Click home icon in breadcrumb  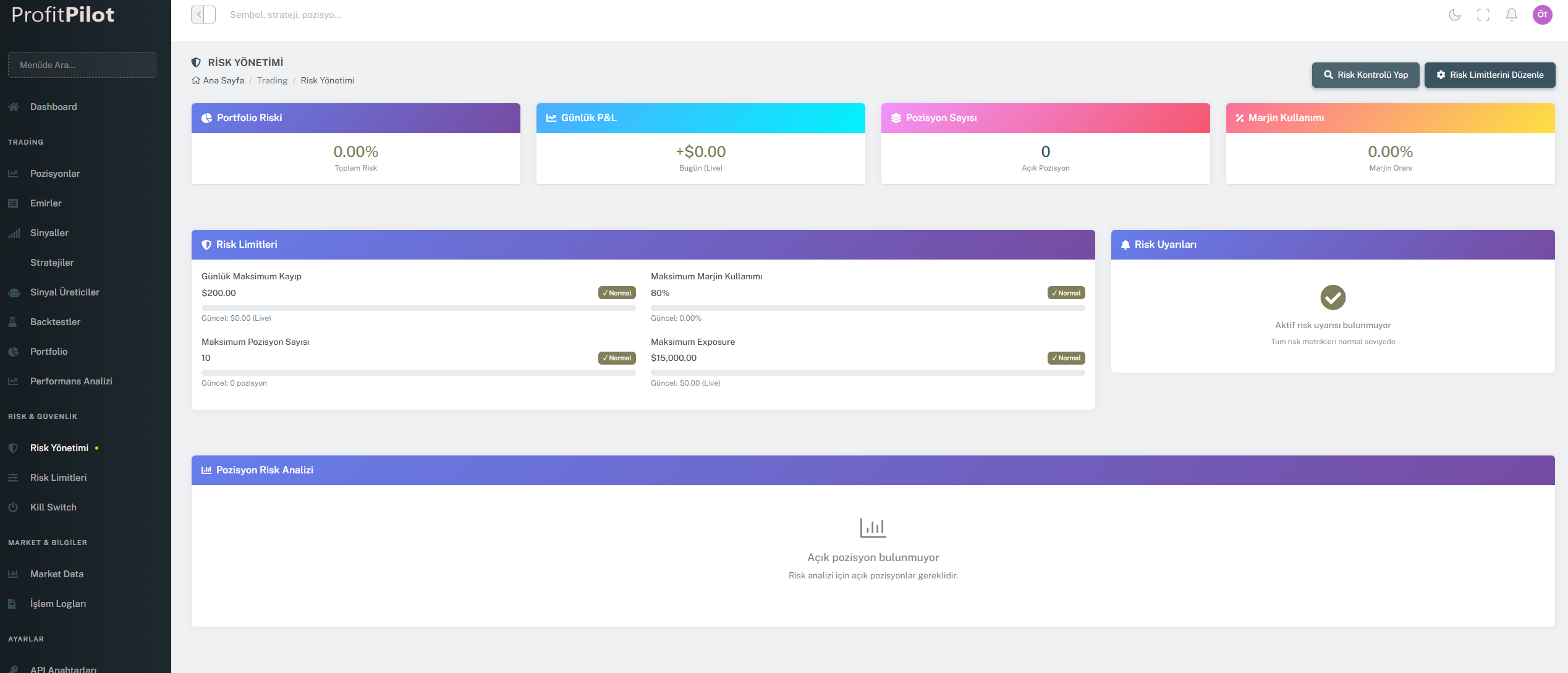[196, 80]
